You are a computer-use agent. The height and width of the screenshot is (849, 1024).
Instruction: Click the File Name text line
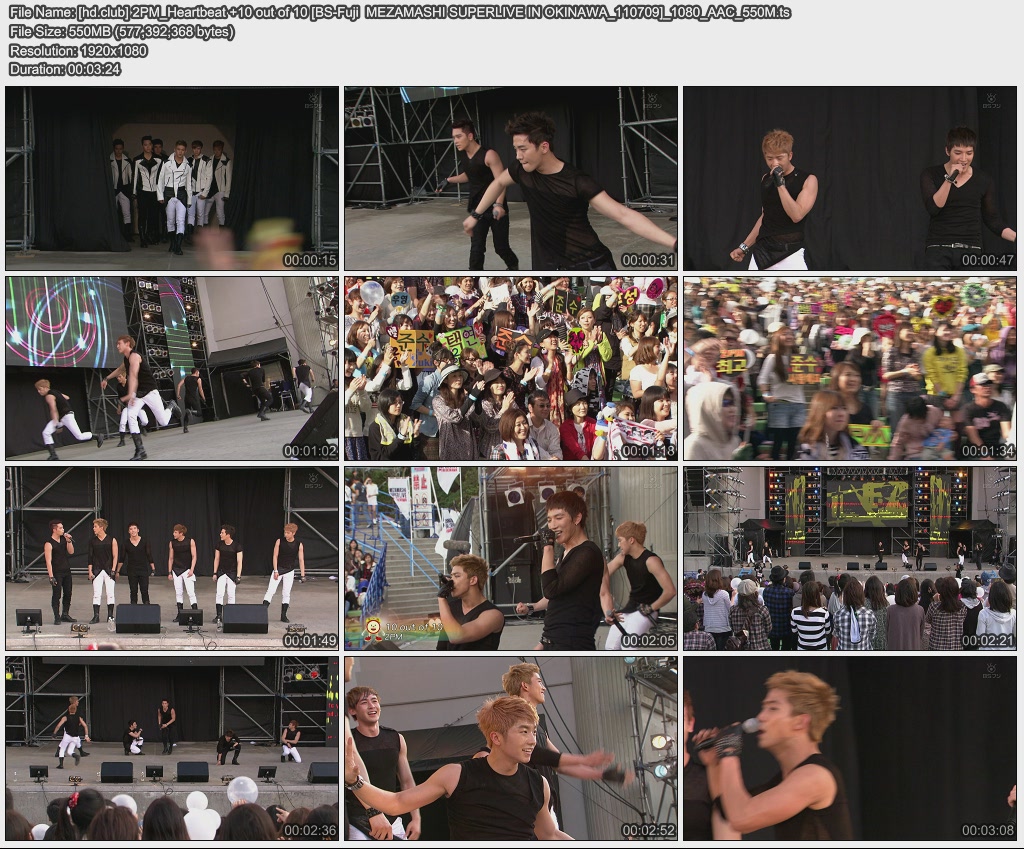tap(399, 12)
